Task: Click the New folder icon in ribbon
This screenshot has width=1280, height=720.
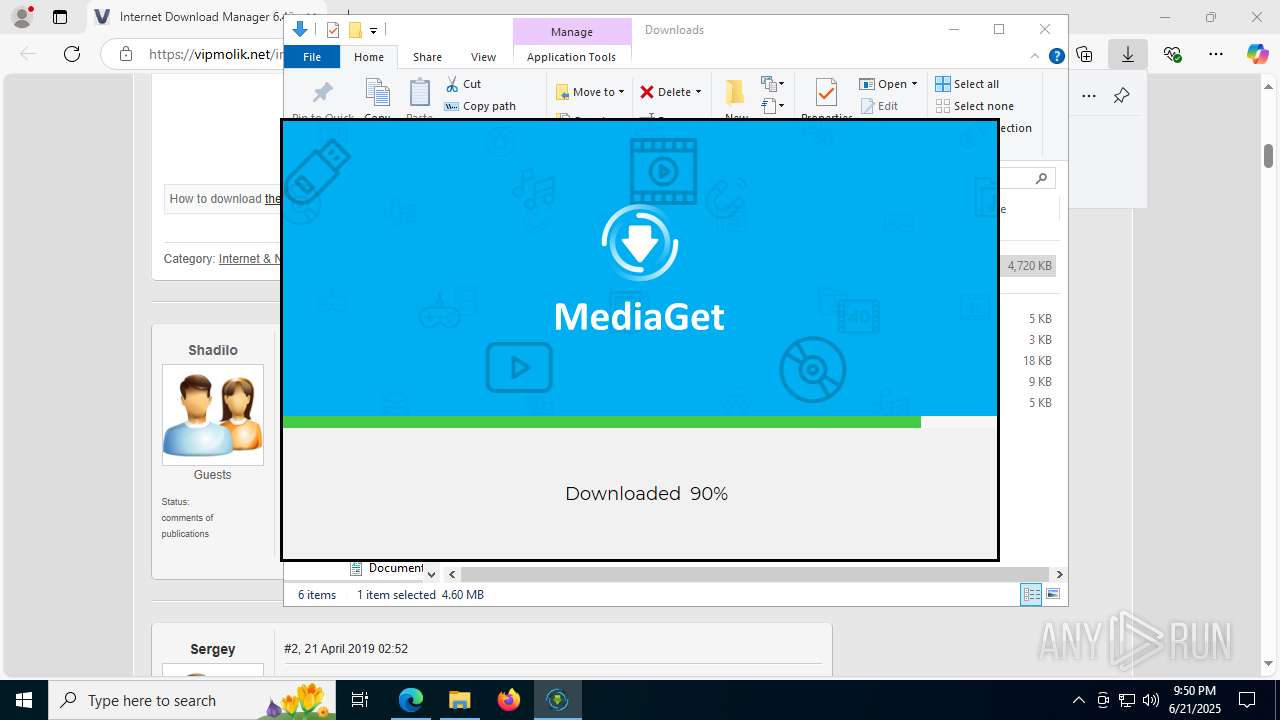Action: (736, 92)
